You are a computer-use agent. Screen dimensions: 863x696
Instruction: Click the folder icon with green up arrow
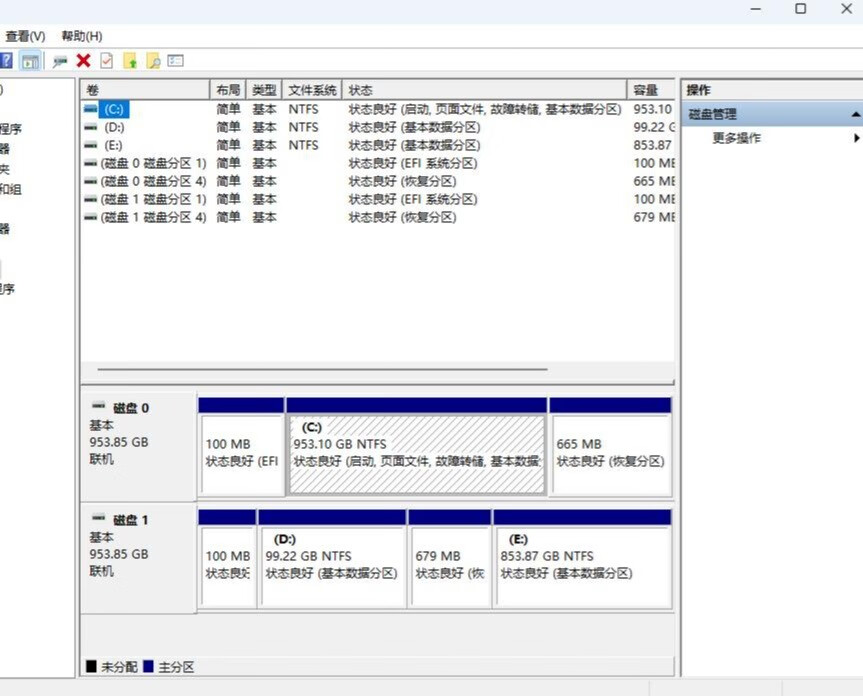[x=130, y=61]
